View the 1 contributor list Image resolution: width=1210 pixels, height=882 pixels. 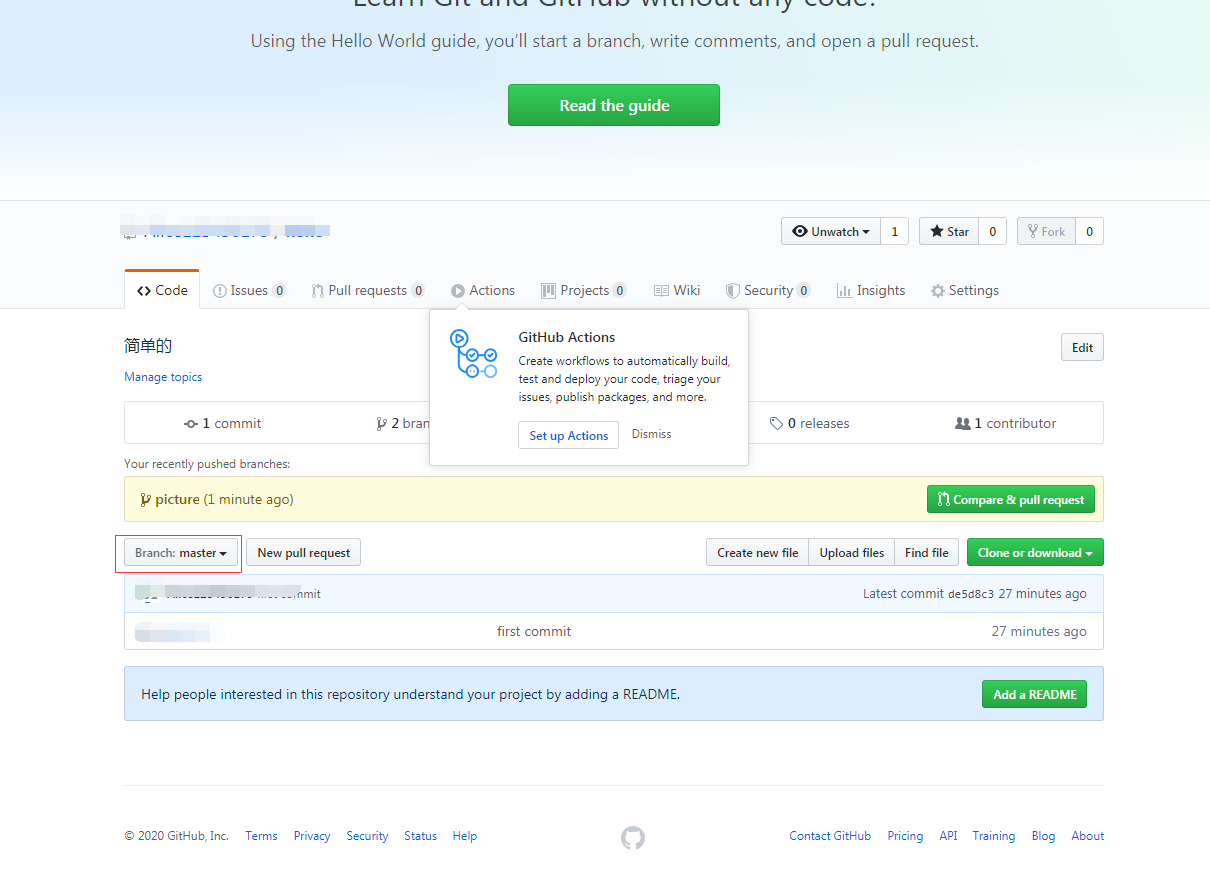pyautogui.click(x=1006, y=423)
